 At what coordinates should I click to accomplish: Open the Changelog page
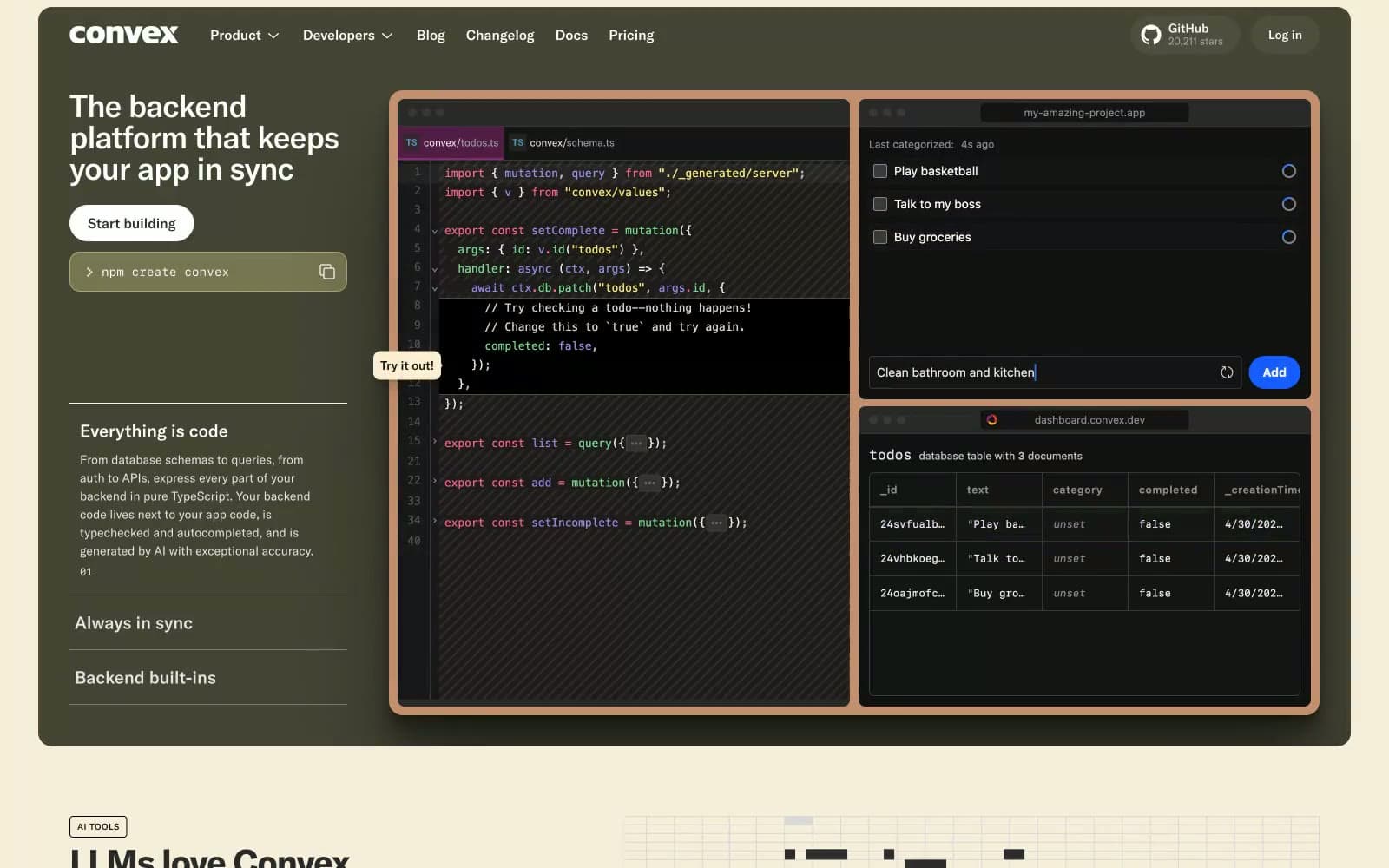click(500, 36)
